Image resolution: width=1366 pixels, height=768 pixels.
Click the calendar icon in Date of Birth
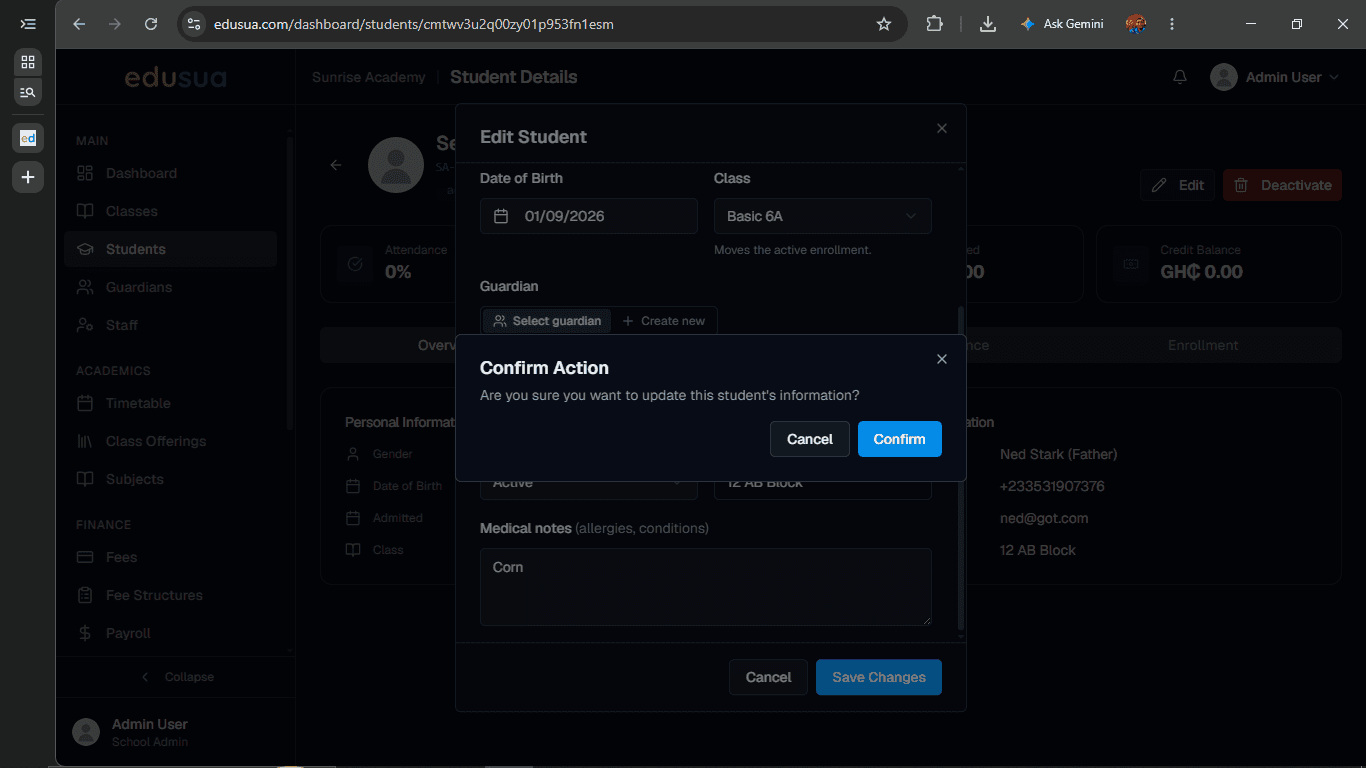point(502,216)
